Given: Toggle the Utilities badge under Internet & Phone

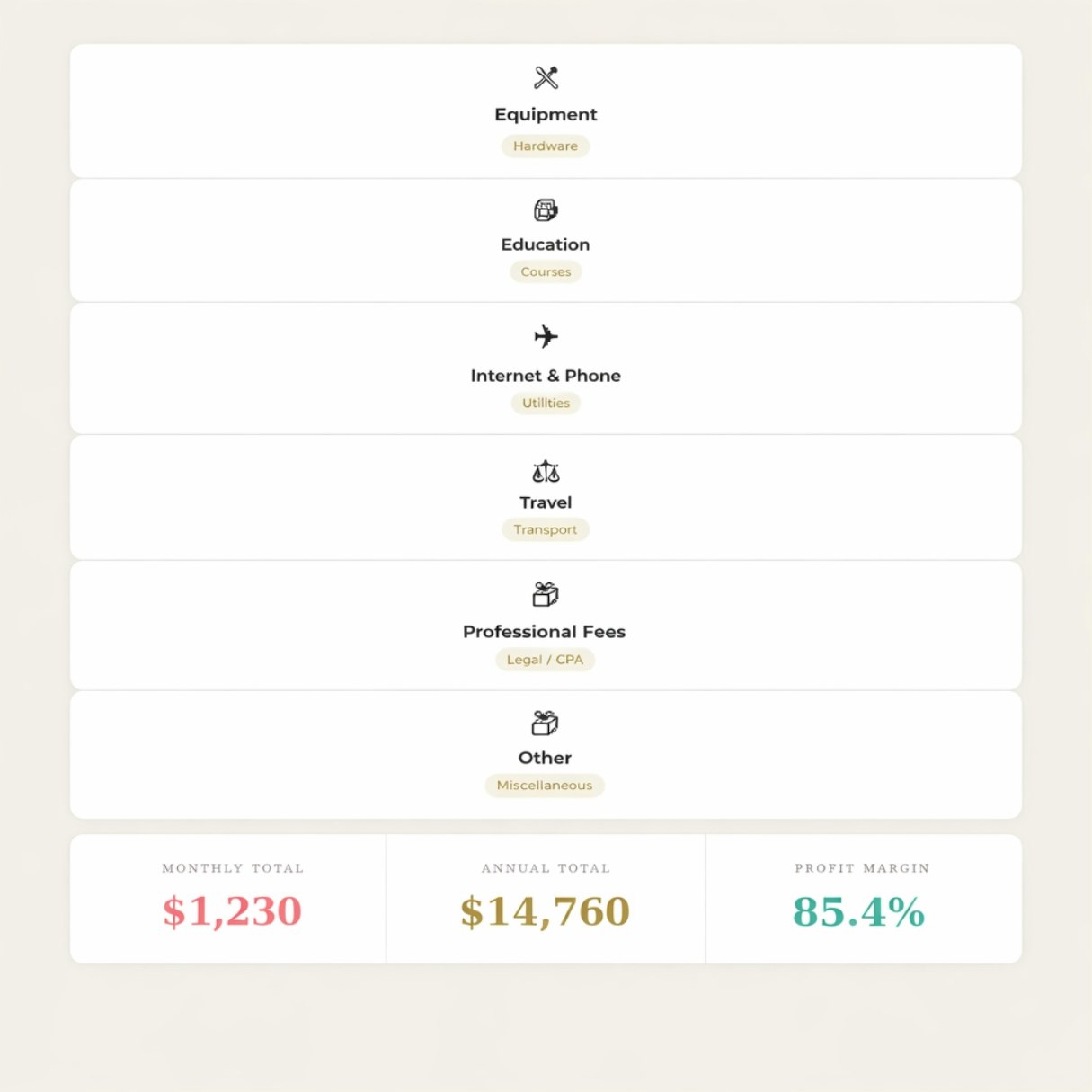Looking at the screenshot, I should pos(546,403).
